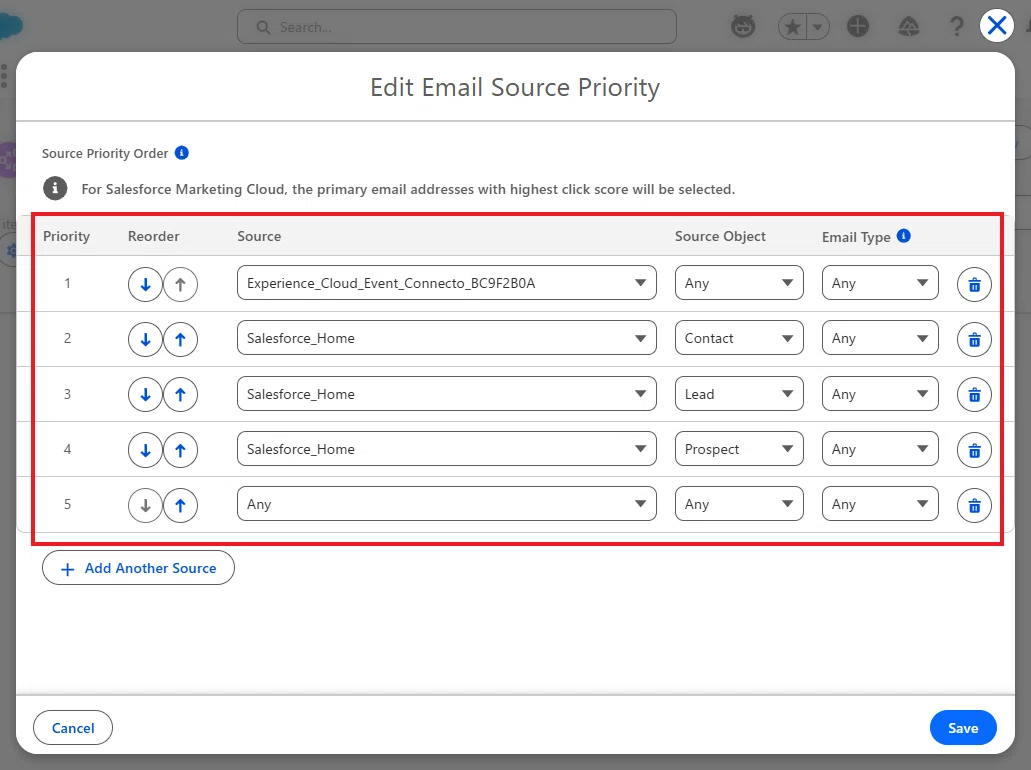Open the help question mark icon

coord(957,26)
